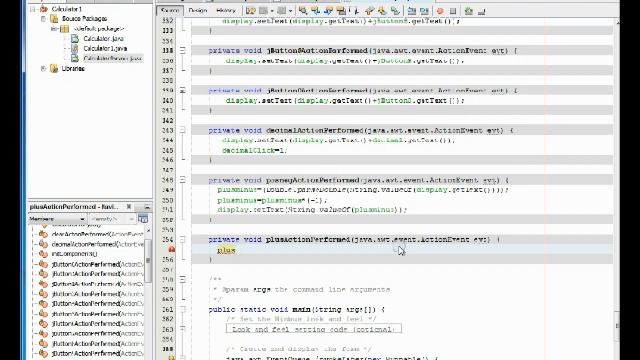Click the red error icon beside plus line

pyautogui.click(x=172, y=249)
